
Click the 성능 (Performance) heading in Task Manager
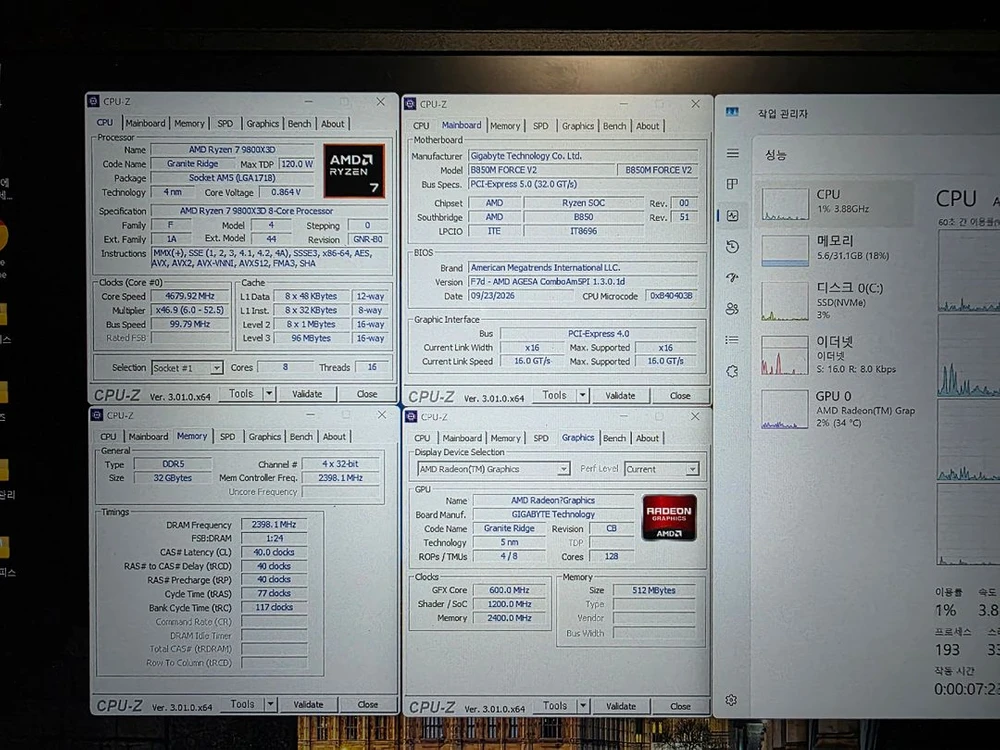[776, 154]
